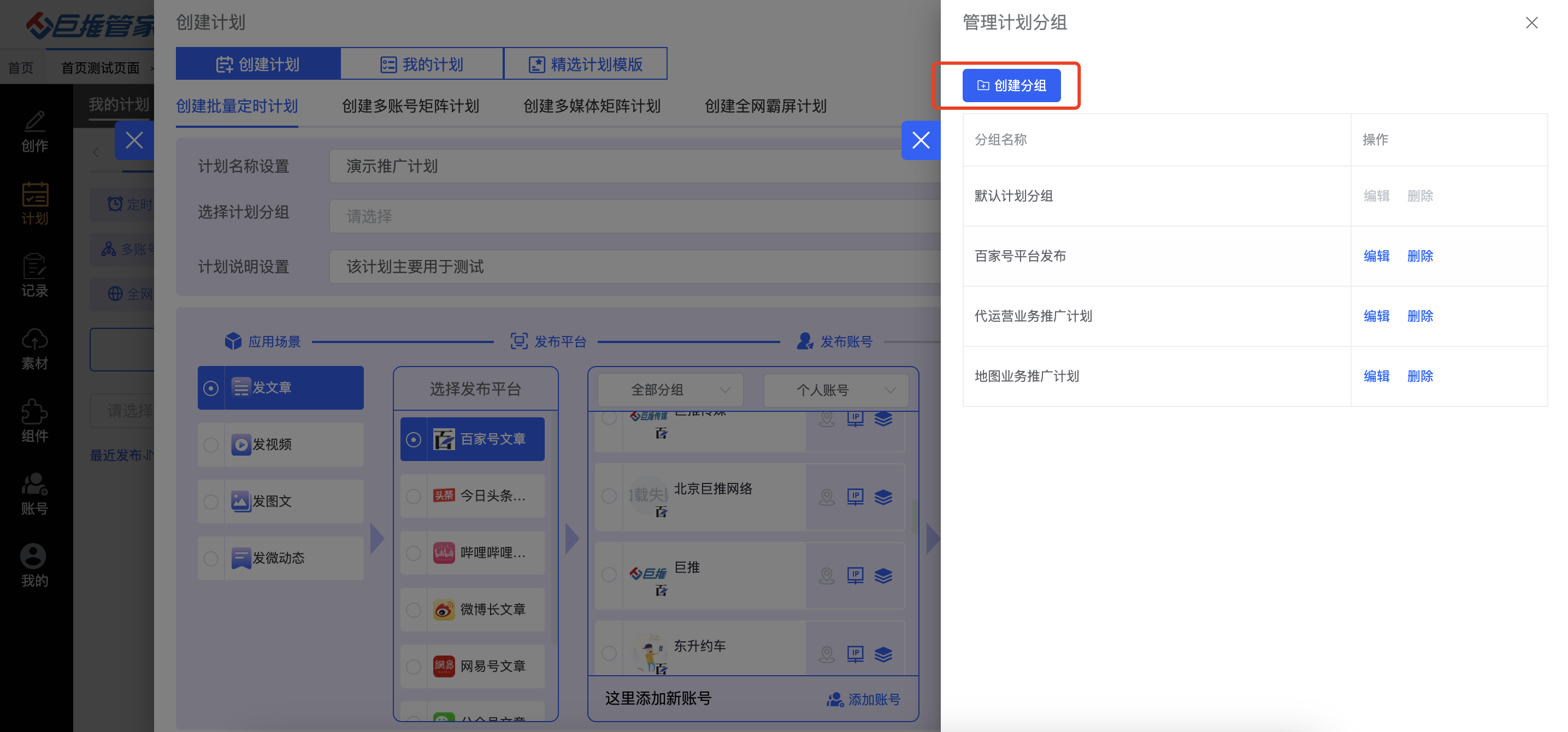Select the 东升约车 account radio

pyautogui.click(x=609, y=653)
